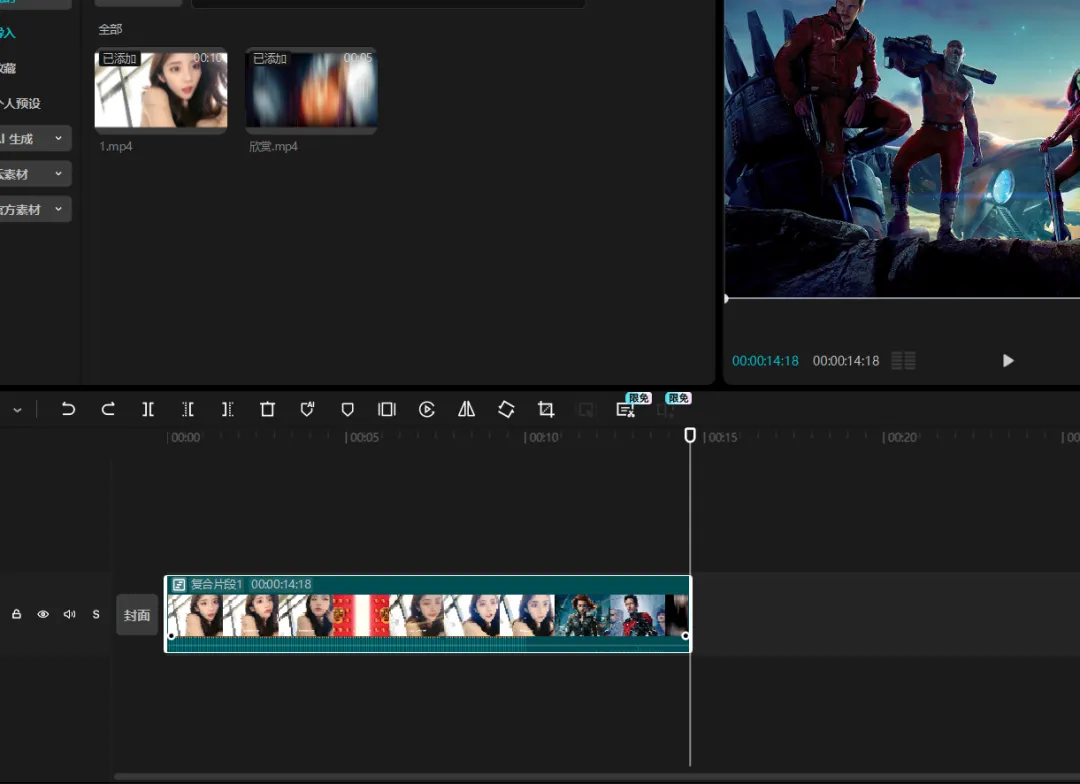Click the preview progress bar start handle
Image resolution: width=1080 pixels, height=784 pixels.
727,298
